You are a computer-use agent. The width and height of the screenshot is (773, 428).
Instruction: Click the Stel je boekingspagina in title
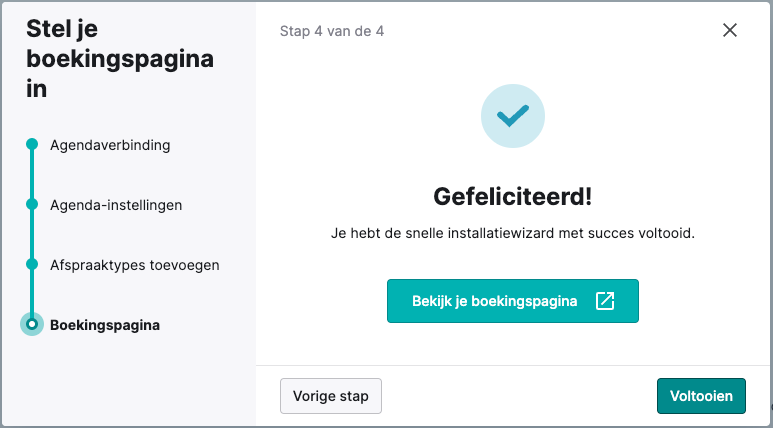click(x=120, y=59)
